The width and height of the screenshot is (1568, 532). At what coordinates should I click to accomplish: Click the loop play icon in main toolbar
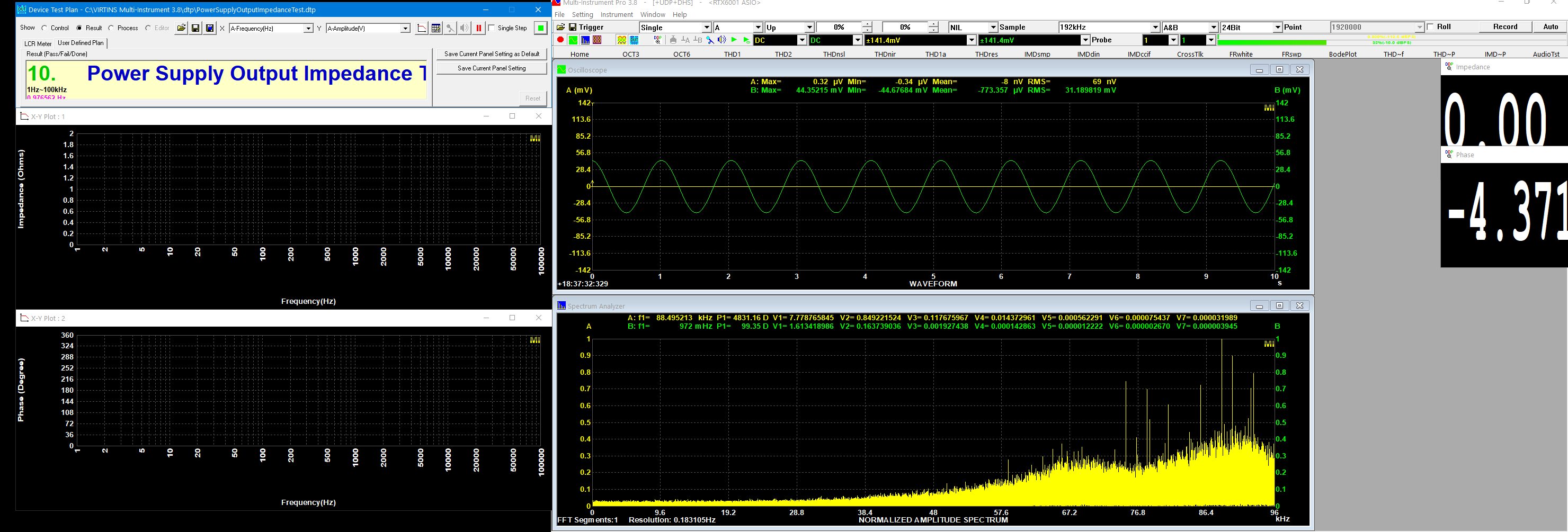[747, 40]
